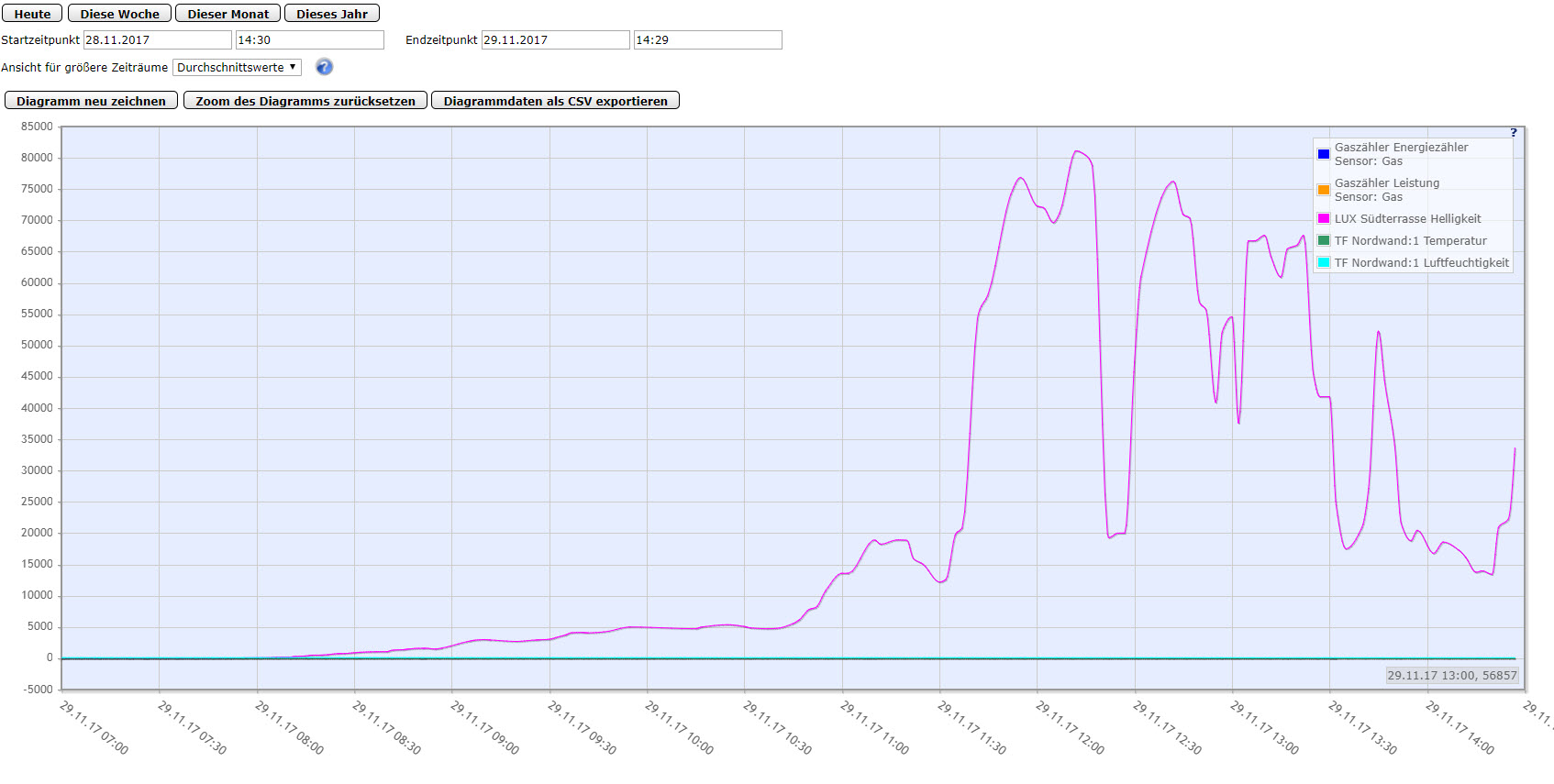
Task: Click magenta swatch for LUX Südterrasse Helligkeit
Action: tap(1324, 218)
